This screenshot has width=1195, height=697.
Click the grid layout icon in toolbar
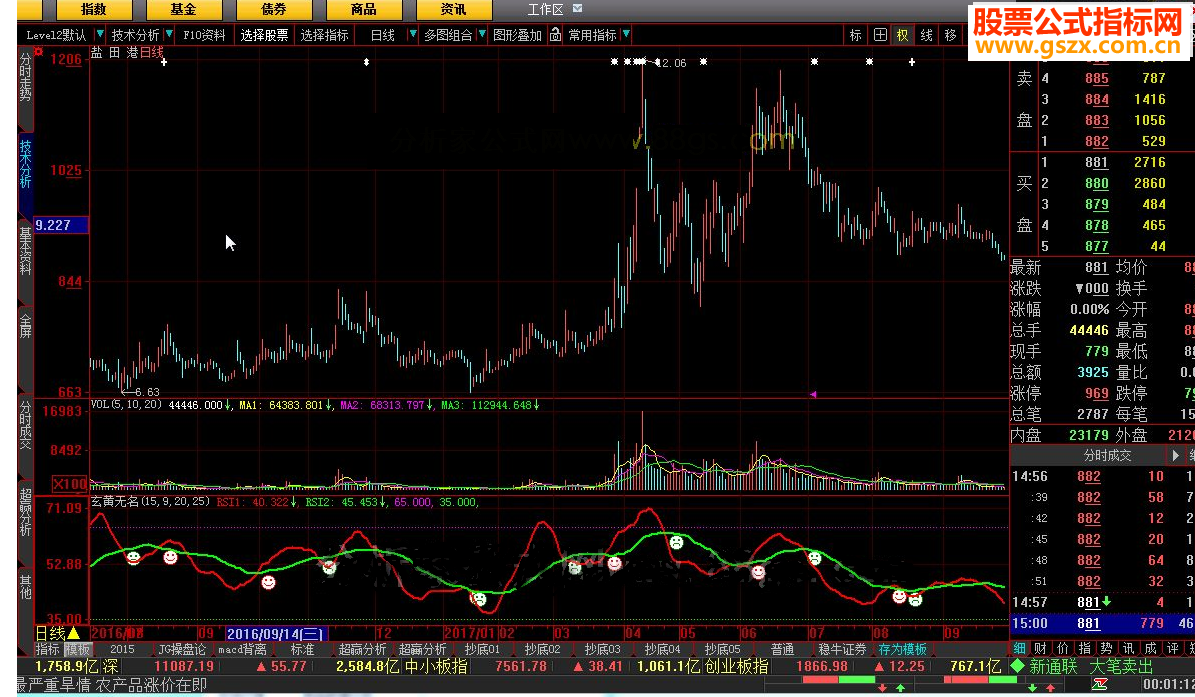[880, 35]
